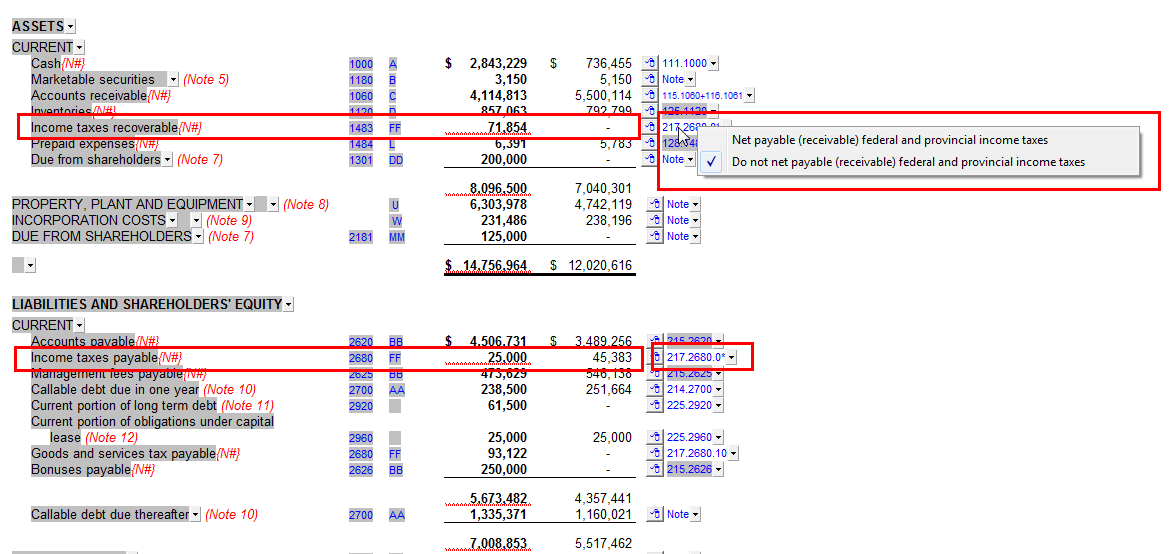This screenshot has width=1174, height=554.
Task: Click account number link 2920
Action: (x=361, y=406)
